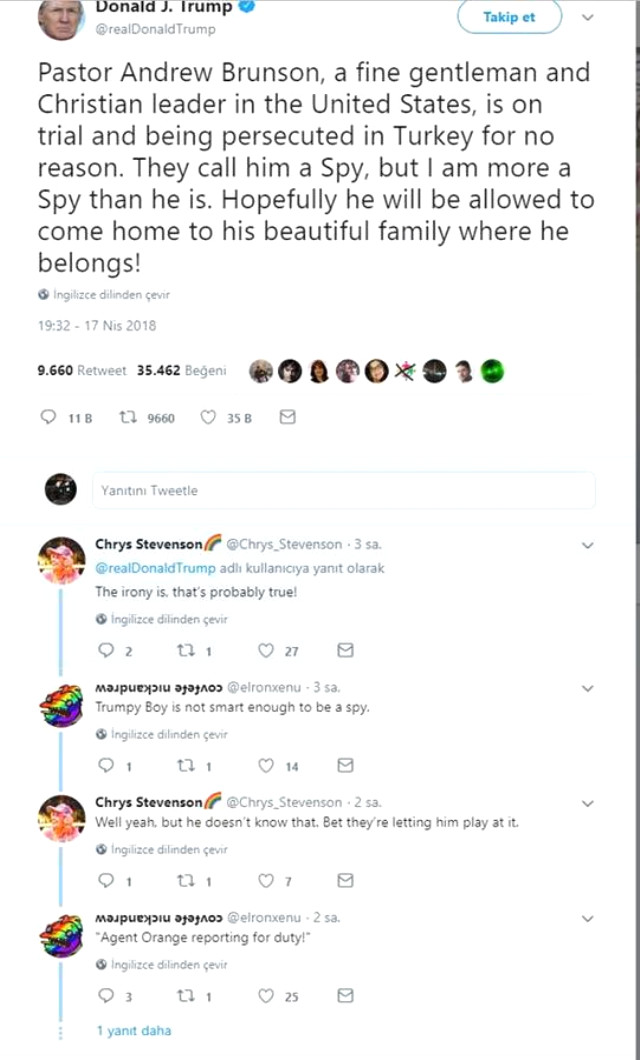This screenshot has width=640, height=1060.
Task: Click the Takip et follow button
Action: [x=509, y=17]
